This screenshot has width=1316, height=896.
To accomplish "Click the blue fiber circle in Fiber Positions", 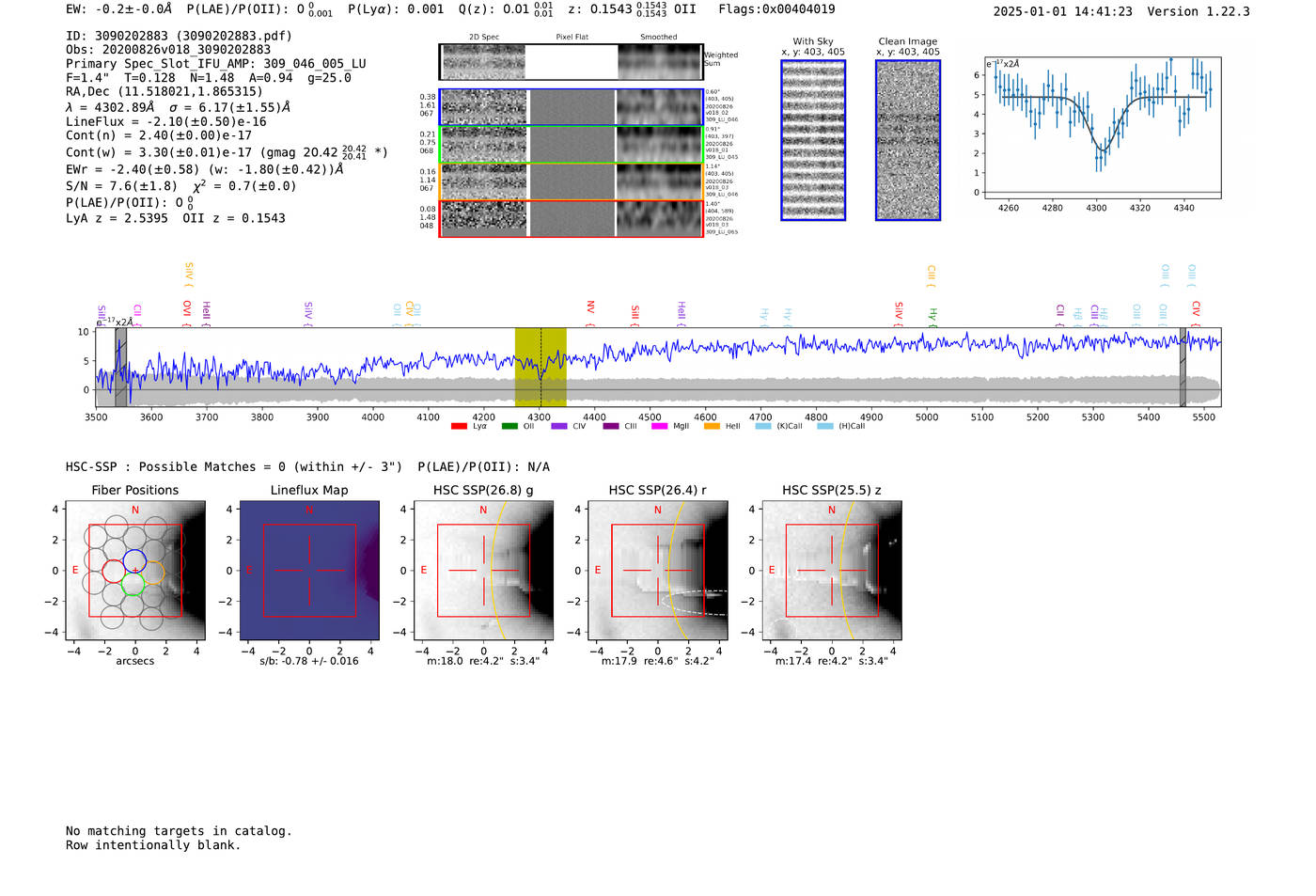I will pyautogui.click(x=134, y=561).
